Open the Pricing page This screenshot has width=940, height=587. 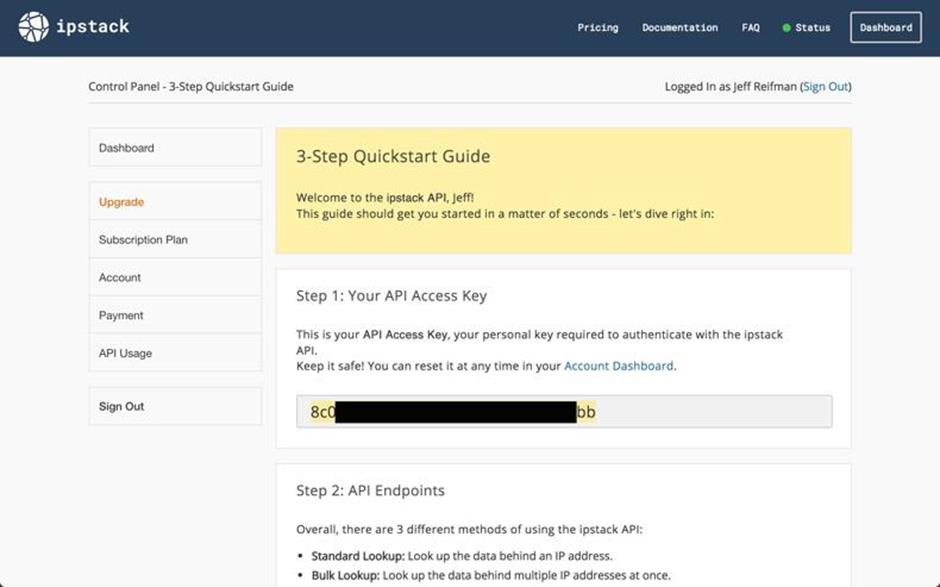pyautogui.click(x=598, y=28)
